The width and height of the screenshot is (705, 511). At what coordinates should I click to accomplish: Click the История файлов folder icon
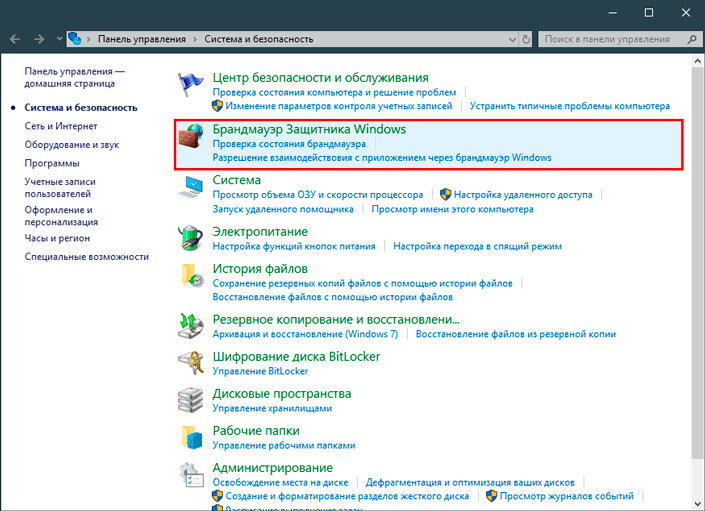click(x=192, y=275)
